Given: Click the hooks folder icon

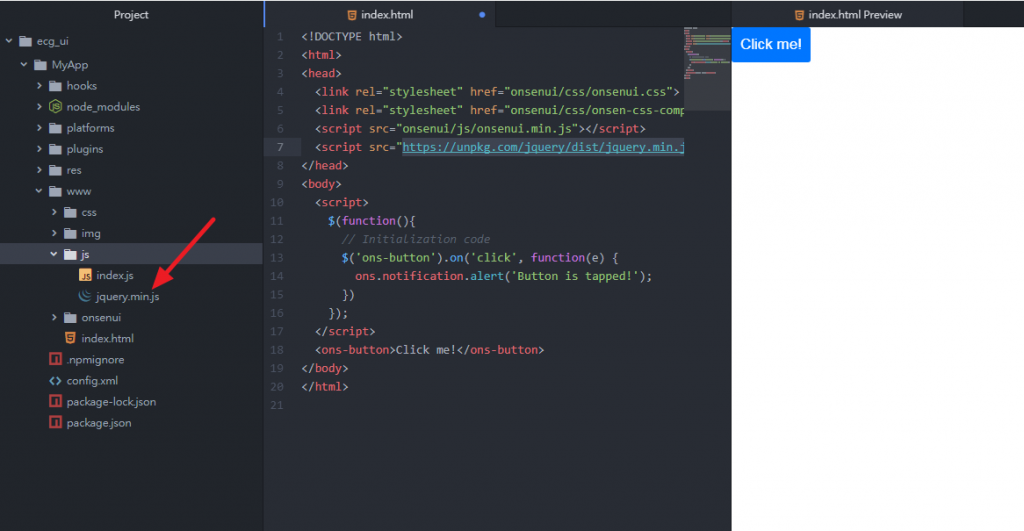Looking at the screenshot, I should tap(56, 86).
